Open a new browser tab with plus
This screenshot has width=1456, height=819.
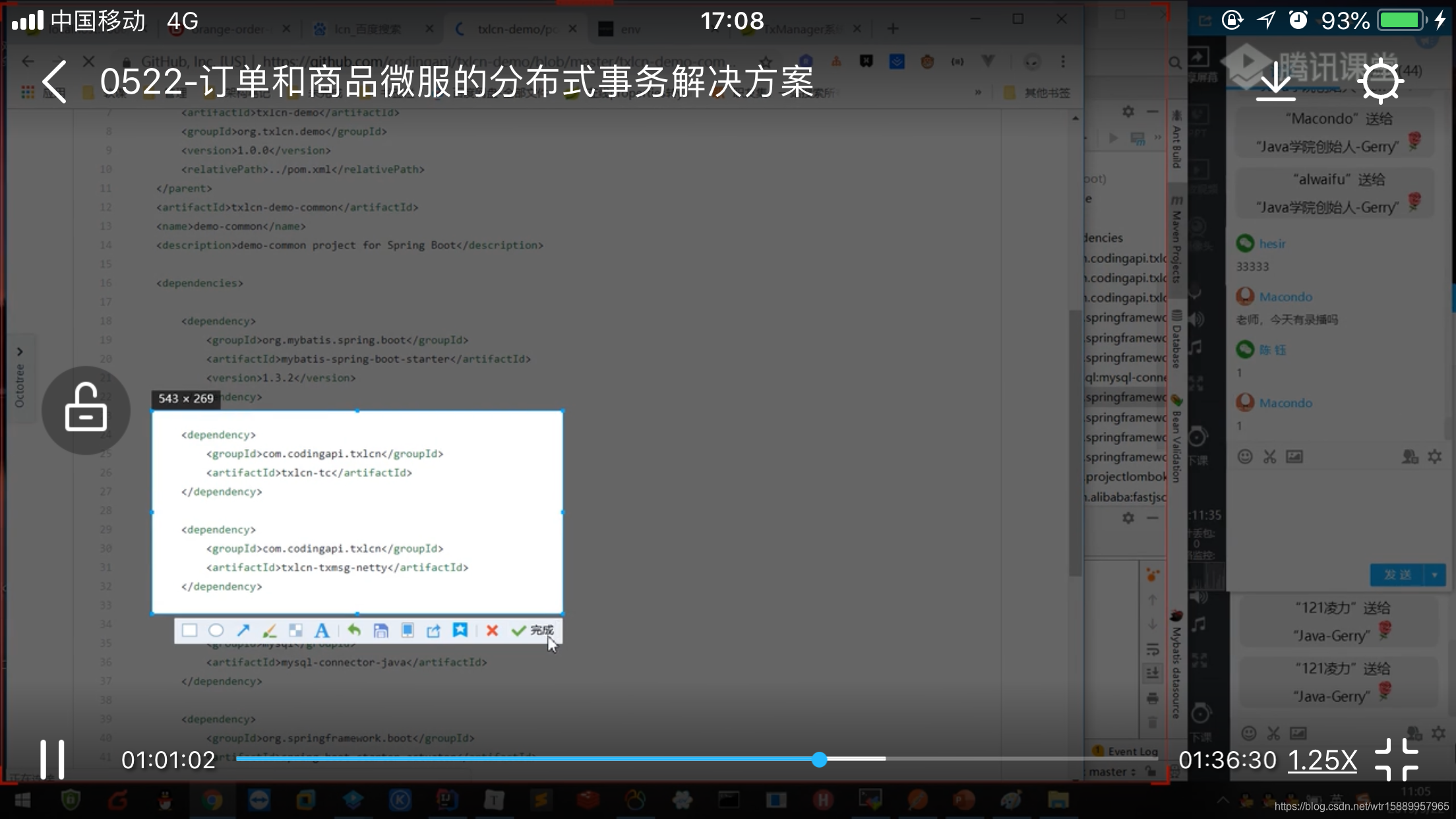(x=892, y=28)
